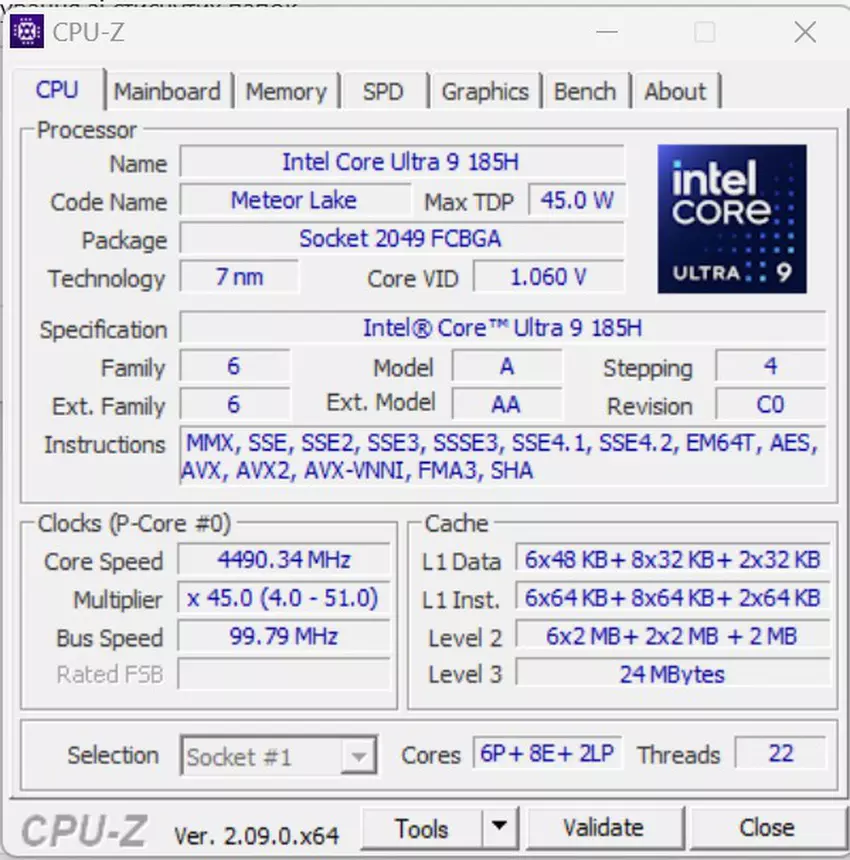Show the About tab

[675, 92]
